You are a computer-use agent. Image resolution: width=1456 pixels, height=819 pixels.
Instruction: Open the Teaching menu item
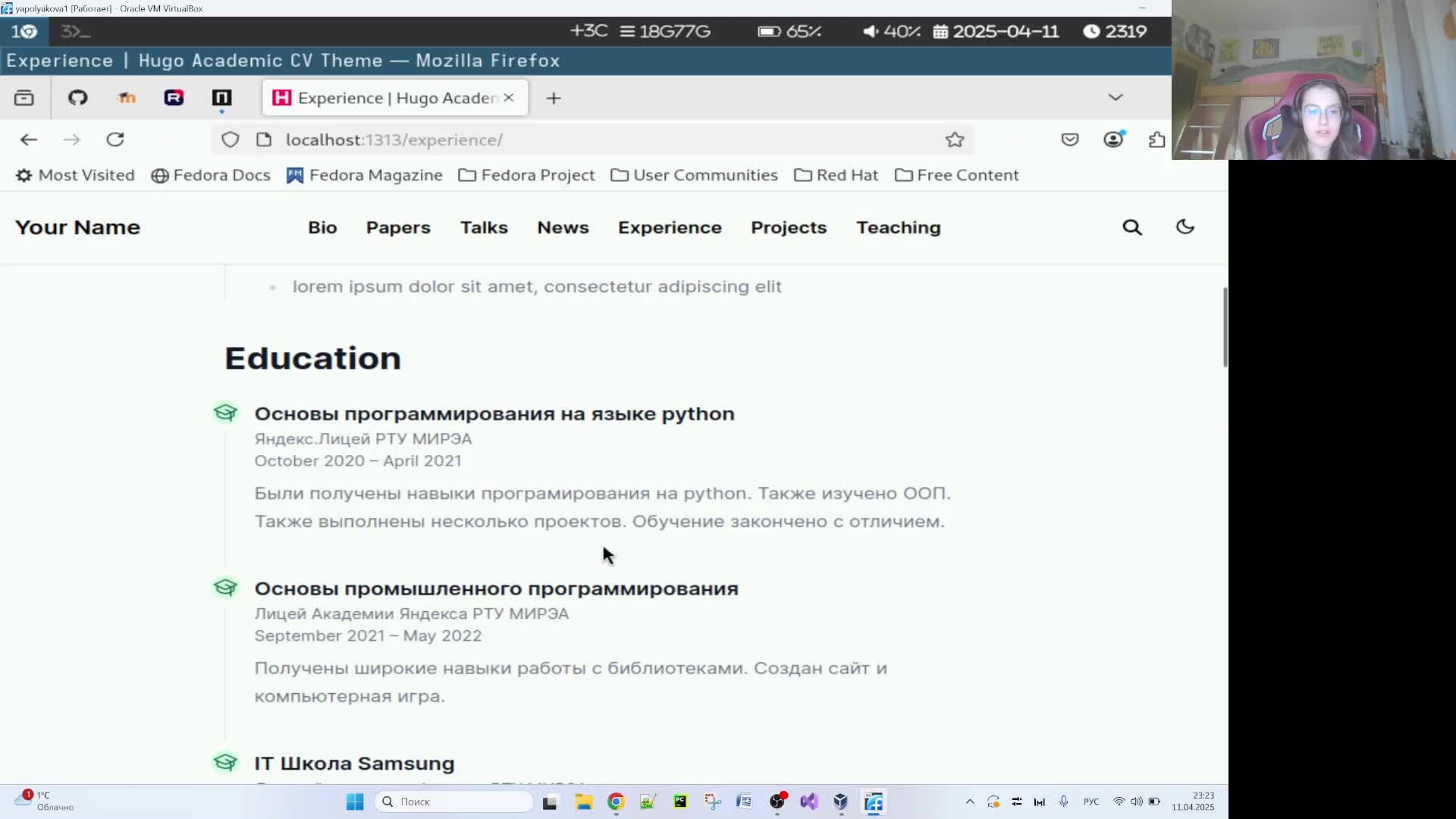pos(899,227)
